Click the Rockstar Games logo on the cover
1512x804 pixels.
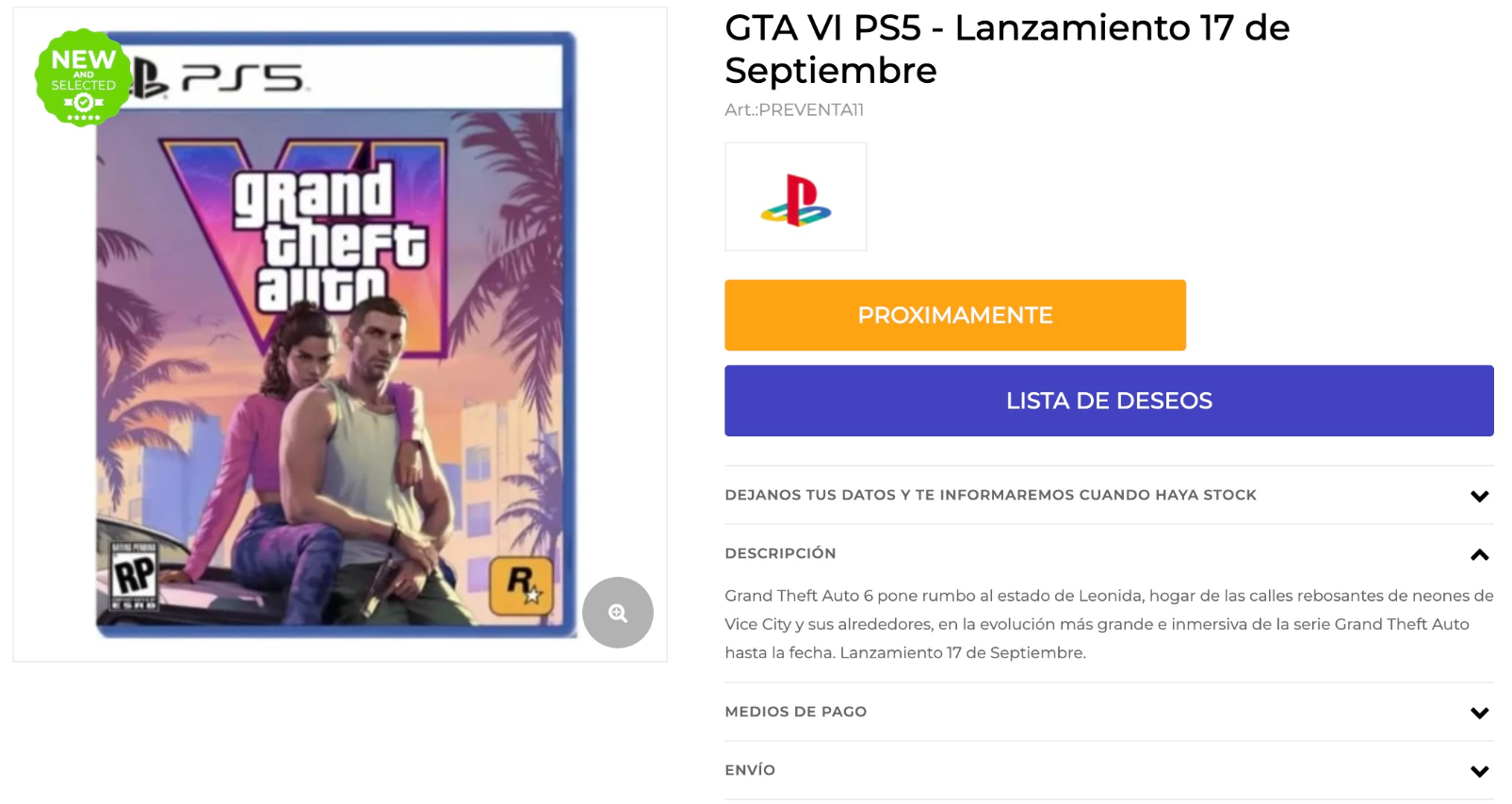coord(522,586)
